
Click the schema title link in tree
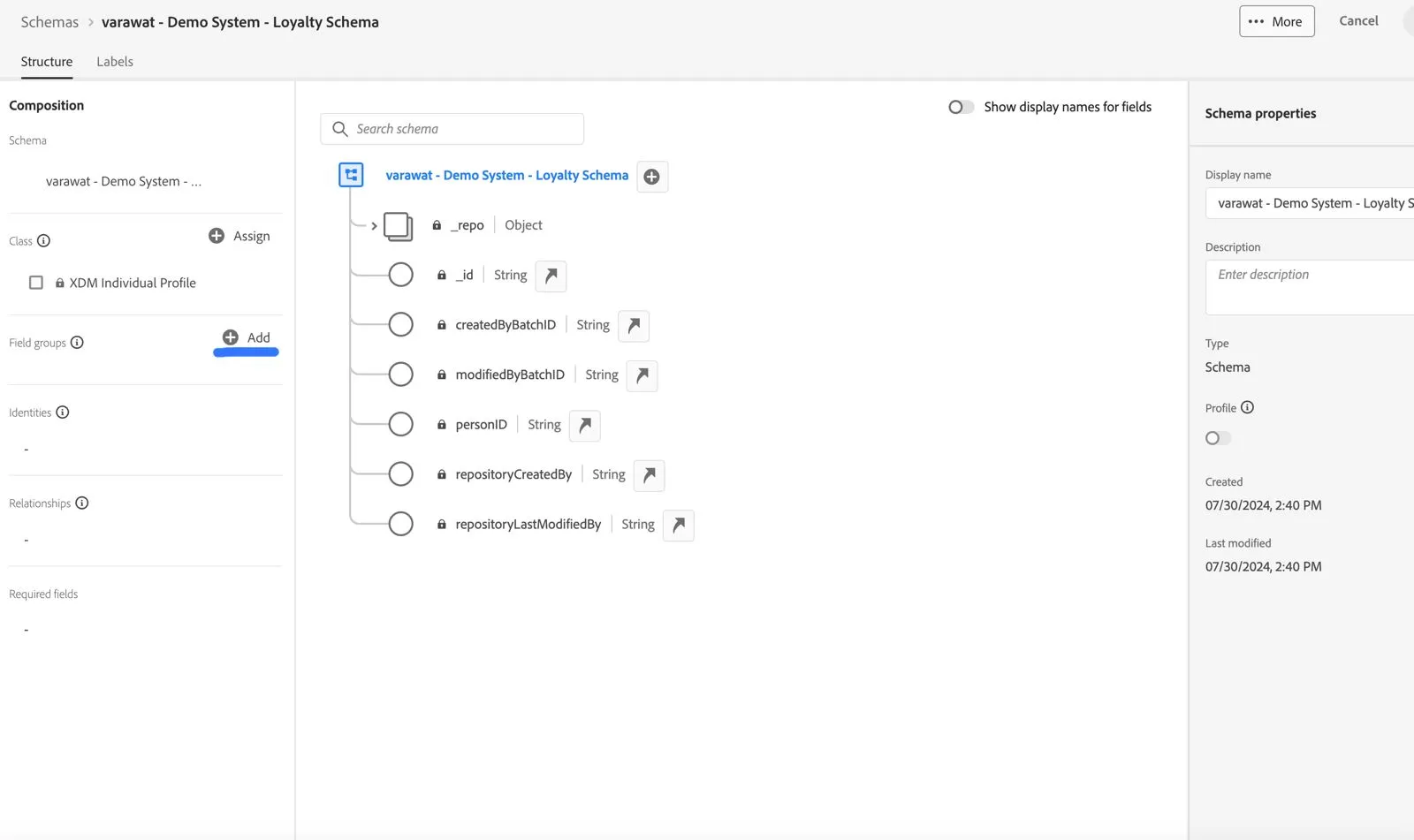(506, 175)
